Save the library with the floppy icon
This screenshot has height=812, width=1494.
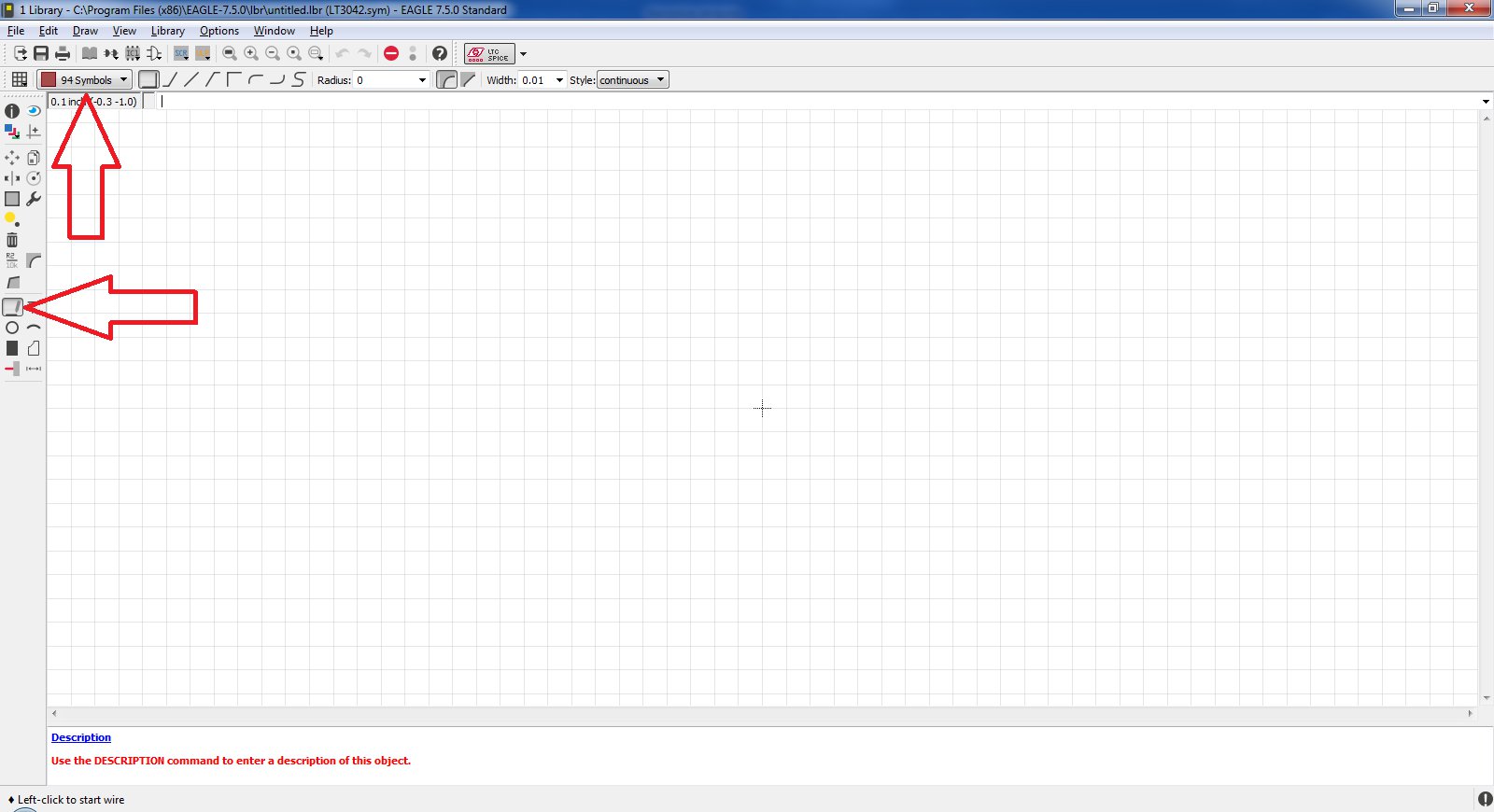point(41,54)
